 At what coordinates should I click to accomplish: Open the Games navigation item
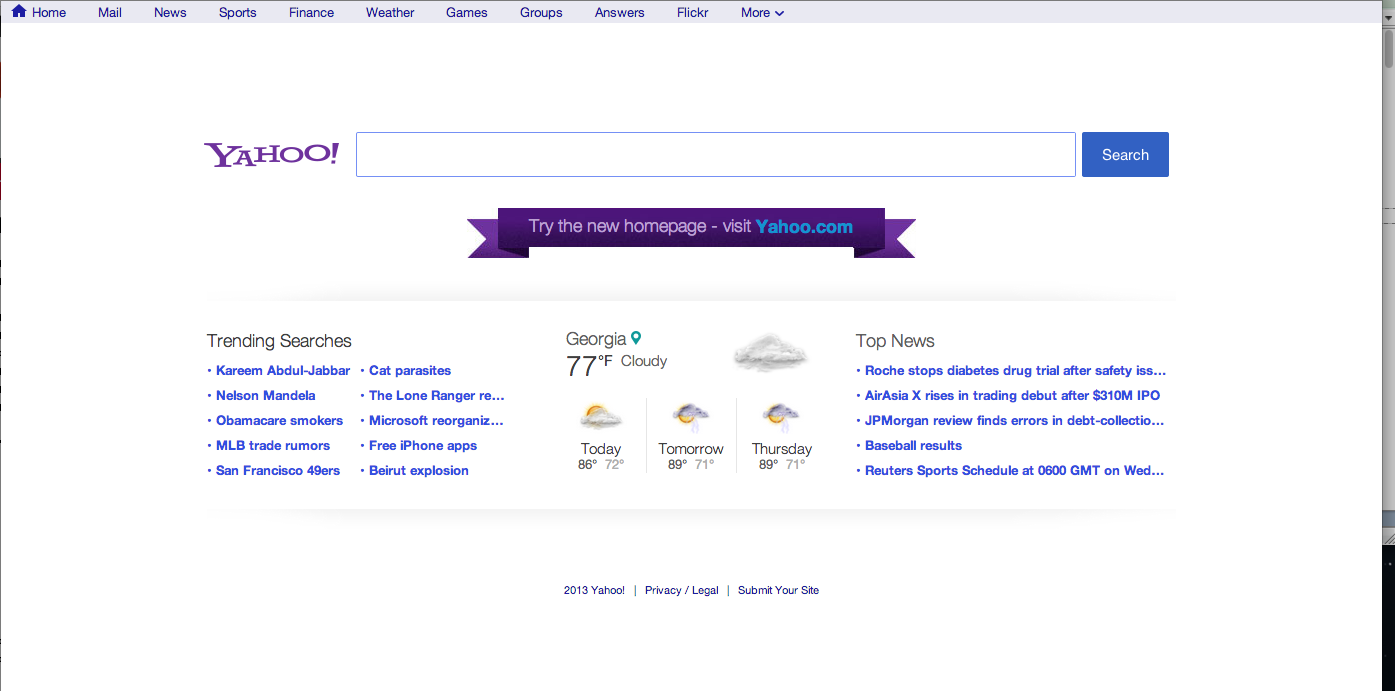tap(467, 13)
